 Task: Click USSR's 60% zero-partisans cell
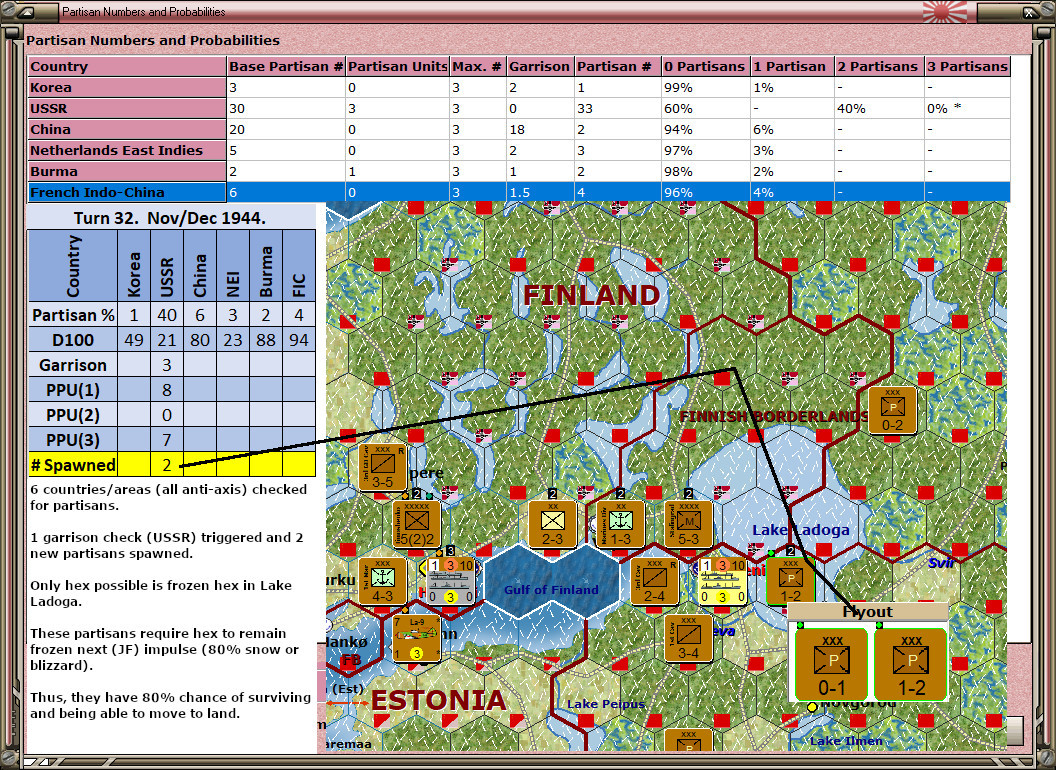point(705,108)
